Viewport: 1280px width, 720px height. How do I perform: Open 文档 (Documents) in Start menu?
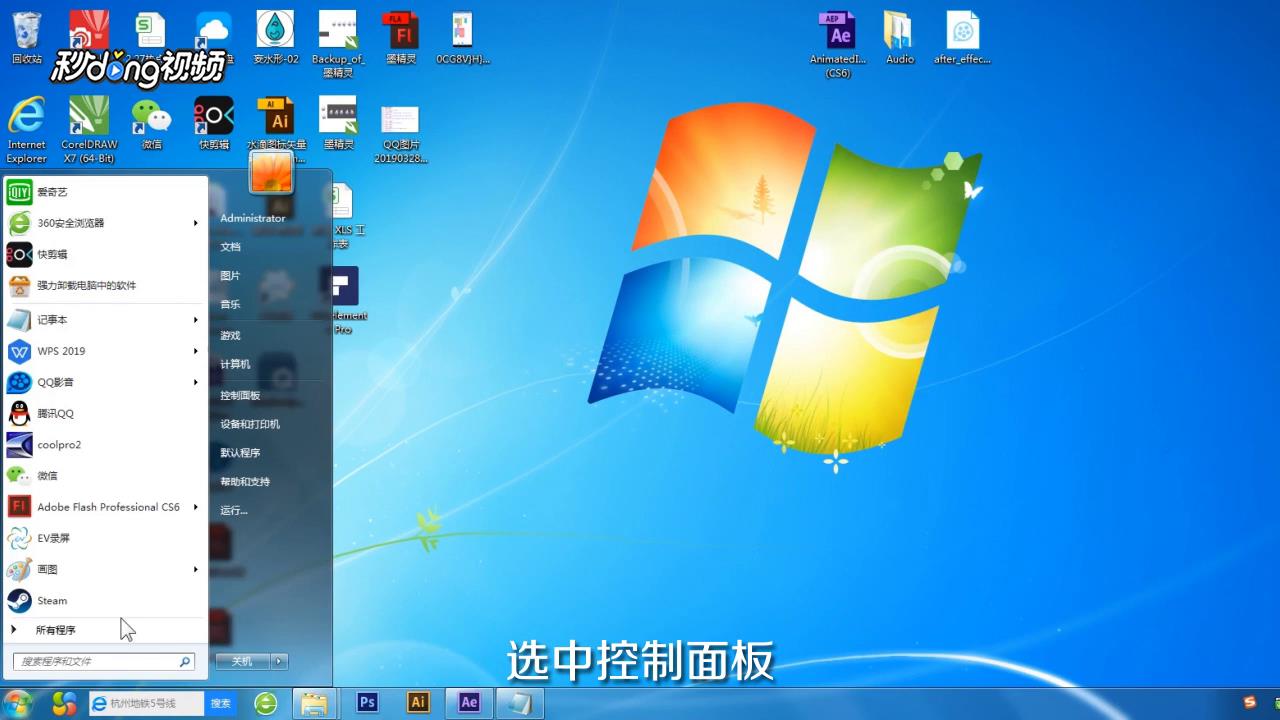[231, 247]
